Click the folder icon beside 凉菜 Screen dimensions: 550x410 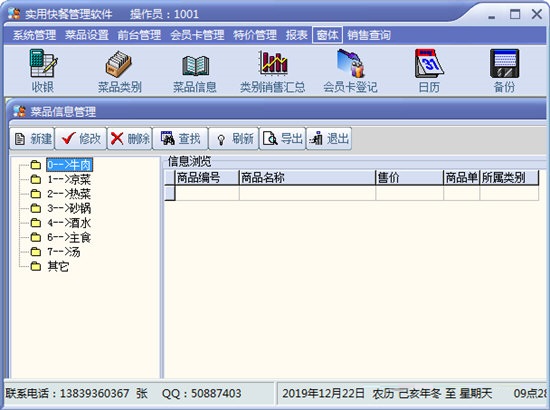pyautogui.click(x=35, y=180)
